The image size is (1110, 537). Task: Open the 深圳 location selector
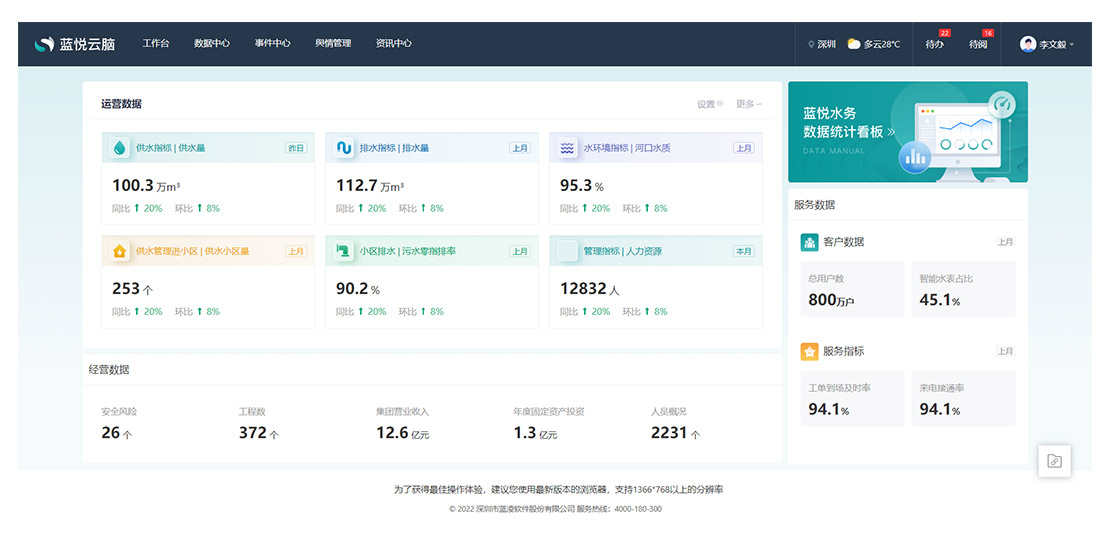(822, 44)
